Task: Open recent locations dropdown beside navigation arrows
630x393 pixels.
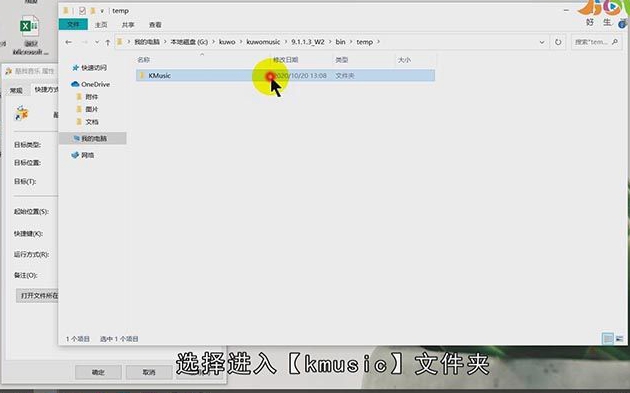Action: (x=97, y=42)
